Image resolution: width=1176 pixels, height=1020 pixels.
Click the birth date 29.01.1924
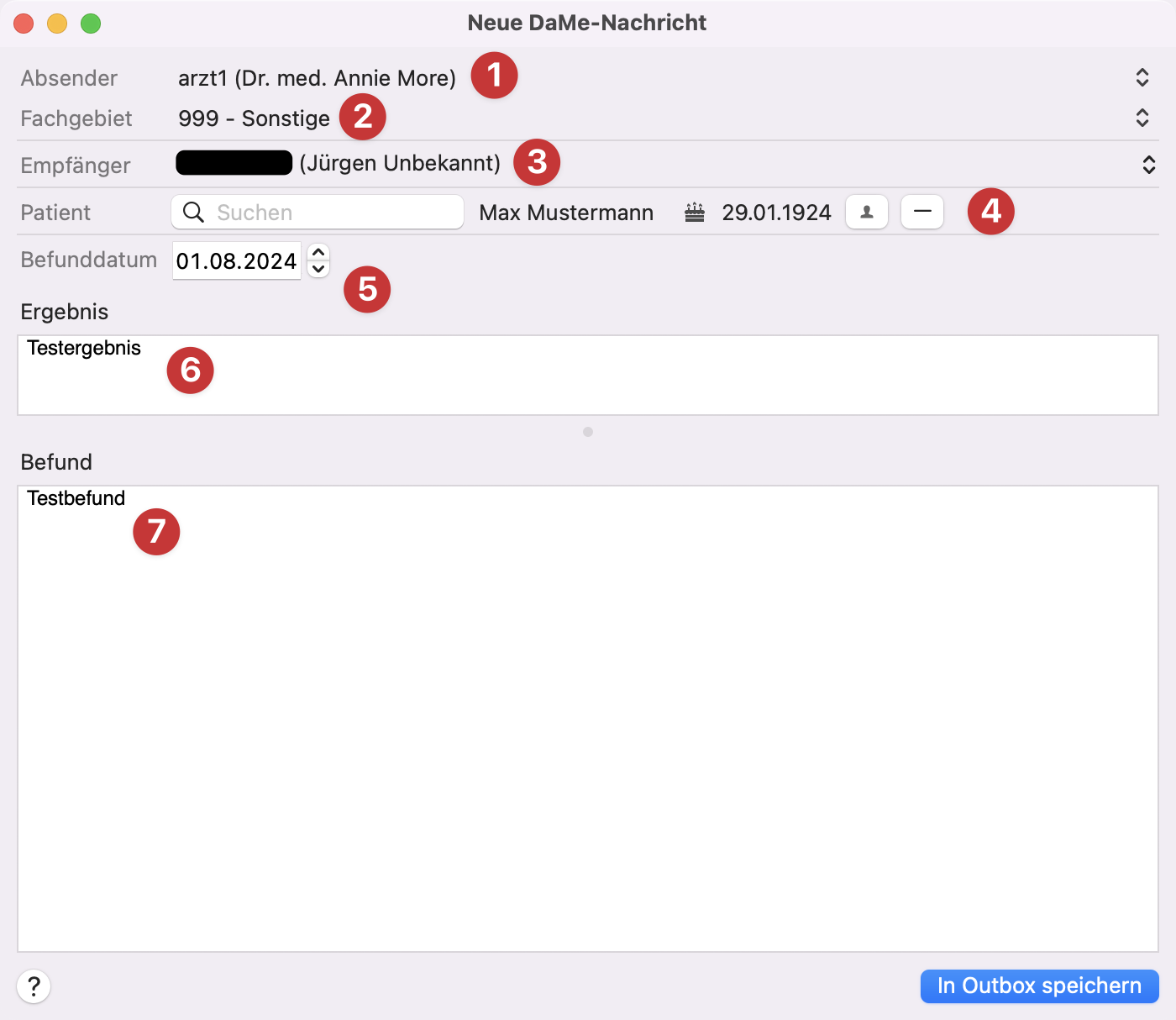click(x=776, y=213)
